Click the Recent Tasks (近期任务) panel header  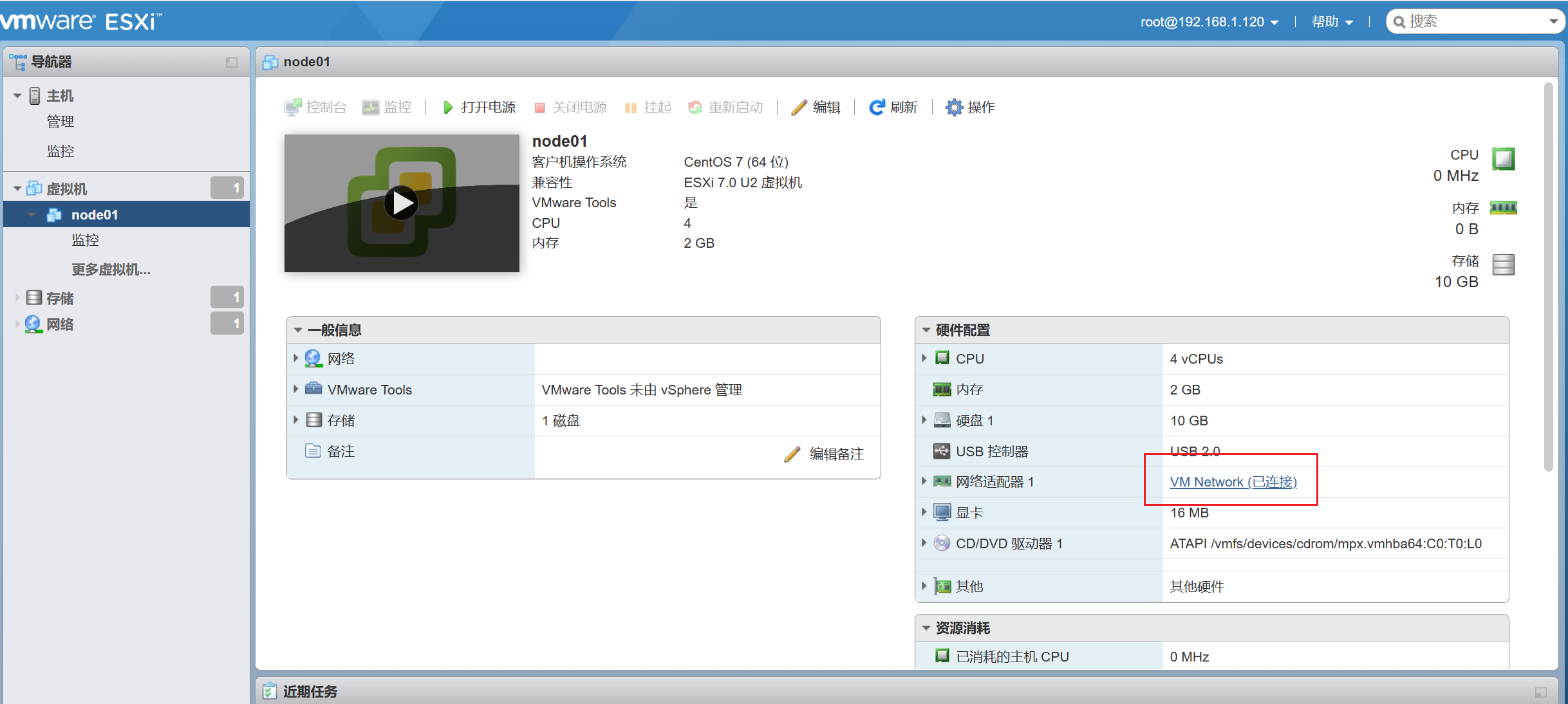point(906,691)
